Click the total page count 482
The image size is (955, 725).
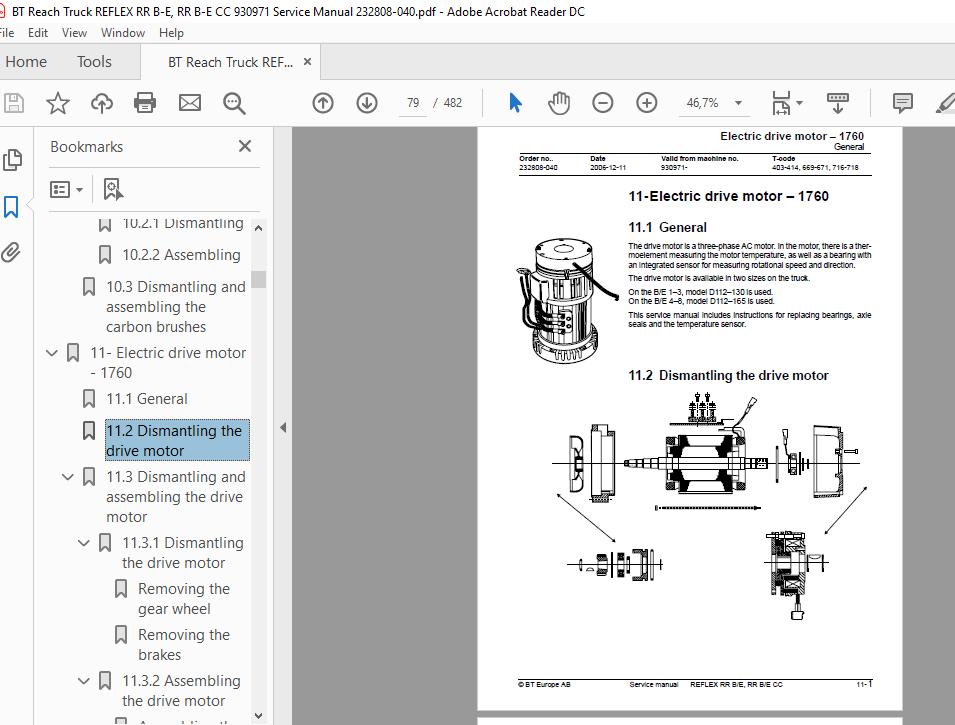453,103
